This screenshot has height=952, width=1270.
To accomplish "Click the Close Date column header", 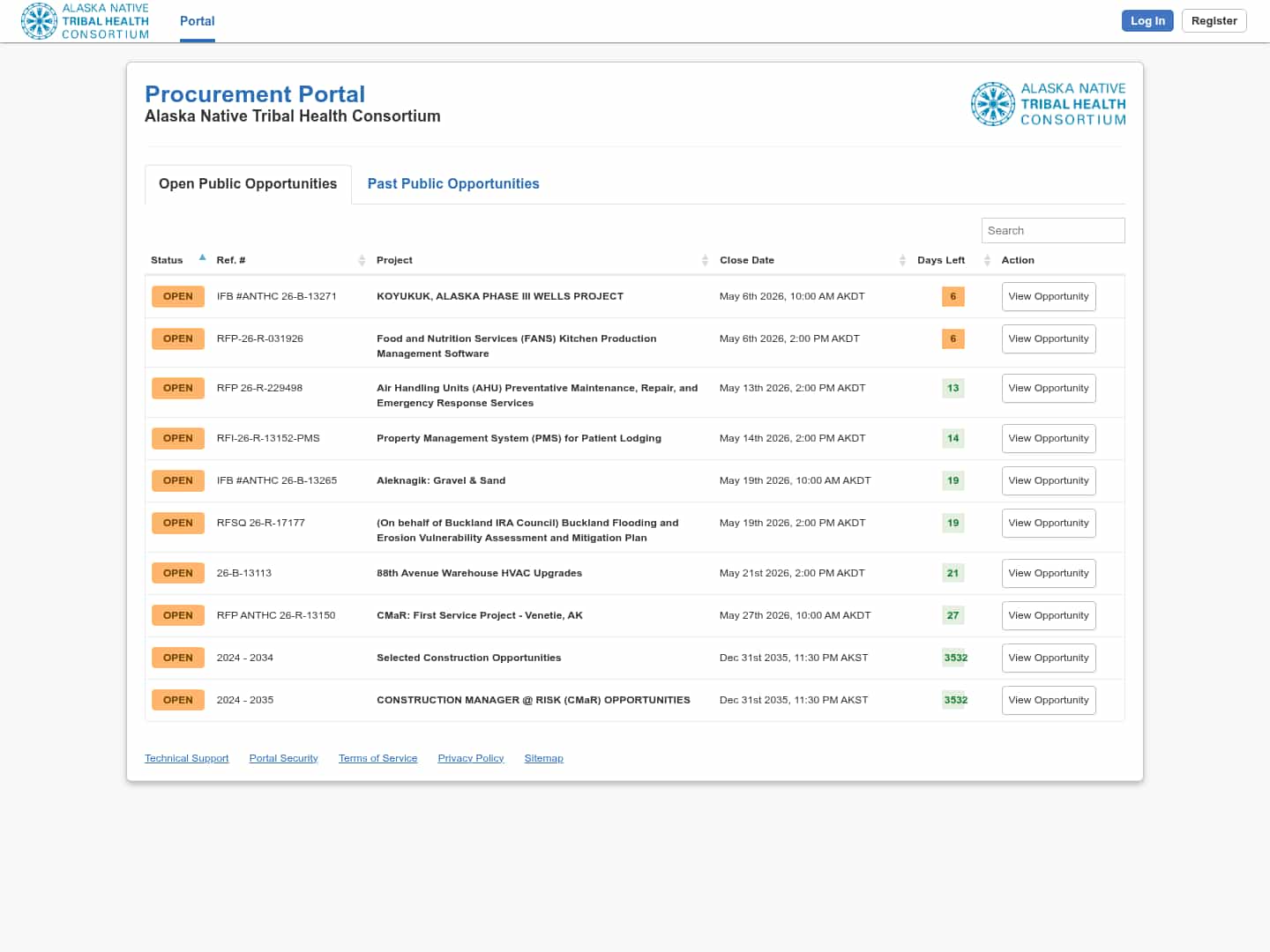I will pyautogui.click(x=747, y=260).
